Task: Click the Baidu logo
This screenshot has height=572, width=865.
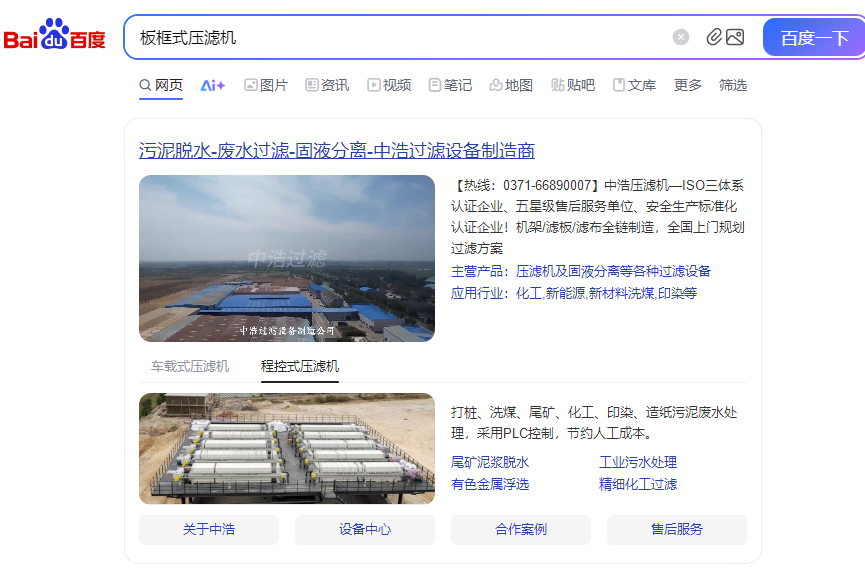Action: (x=54, y=35)
